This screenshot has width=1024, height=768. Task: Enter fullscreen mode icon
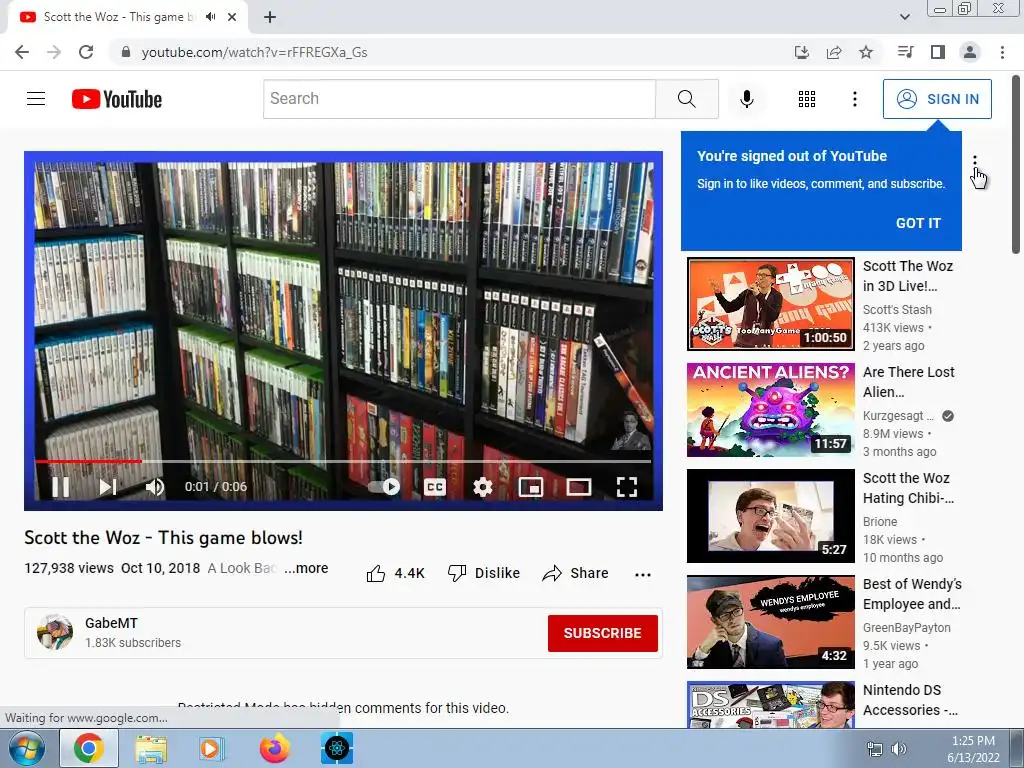627,487
